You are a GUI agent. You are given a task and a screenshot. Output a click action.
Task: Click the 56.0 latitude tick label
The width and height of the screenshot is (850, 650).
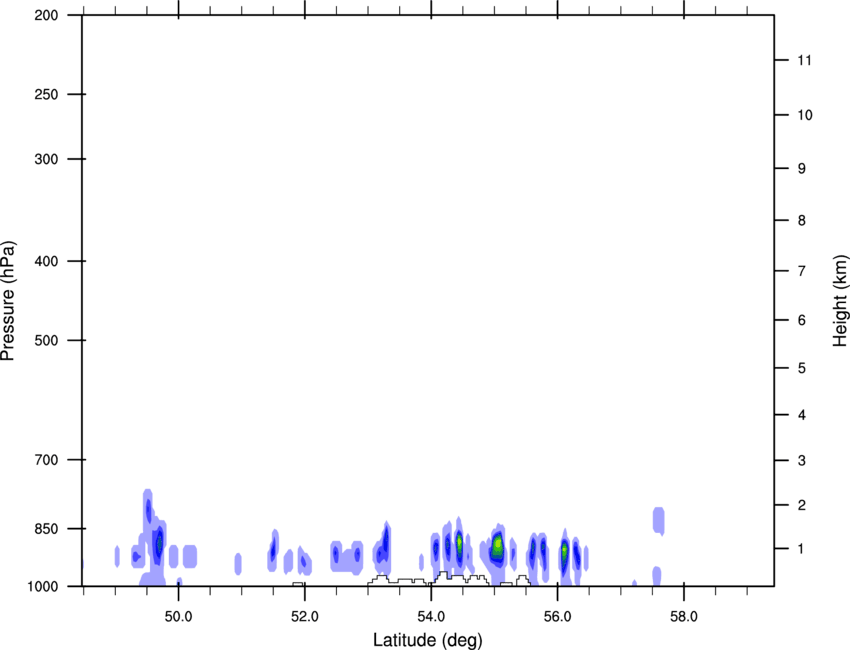[x=557, y=616]
